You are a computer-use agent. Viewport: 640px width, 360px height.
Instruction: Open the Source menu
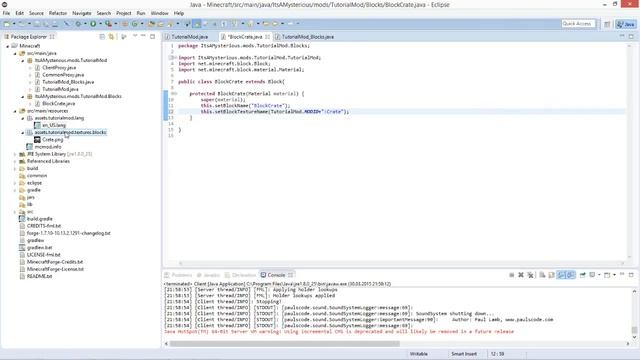[36, 13]
